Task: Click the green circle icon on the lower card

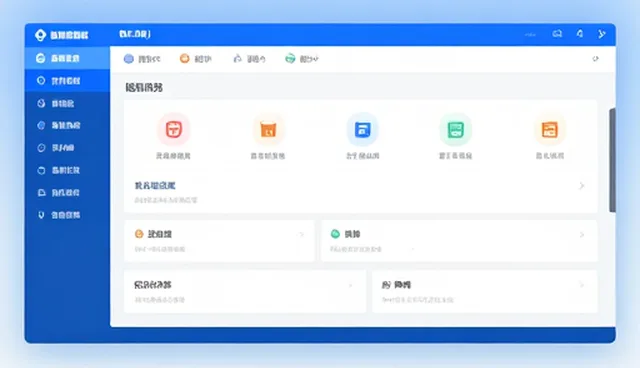Action: pyautogui.click(x=335, y=234)
